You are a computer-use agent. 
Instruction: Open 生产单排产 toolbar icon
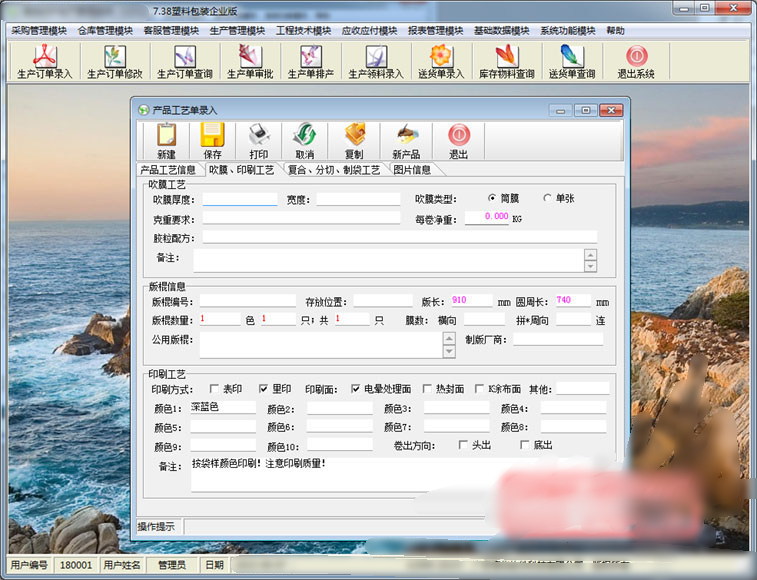[310, 61]
